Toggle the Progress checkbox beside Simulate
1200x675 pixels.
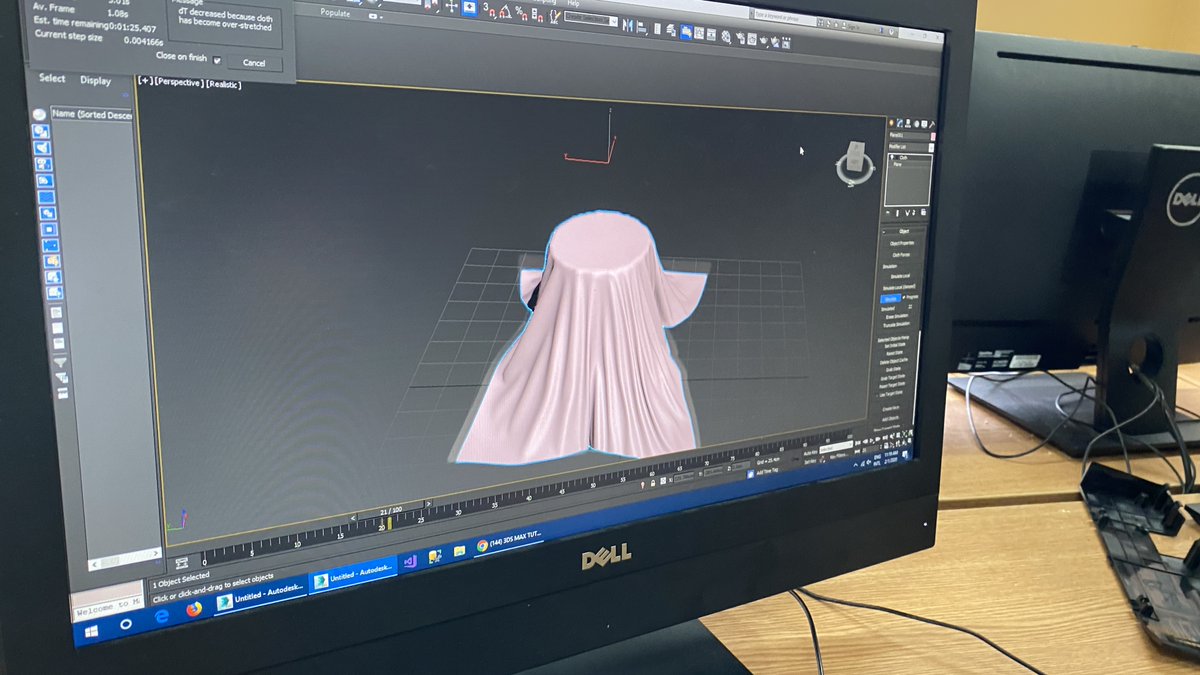click(x=904, y=298)
